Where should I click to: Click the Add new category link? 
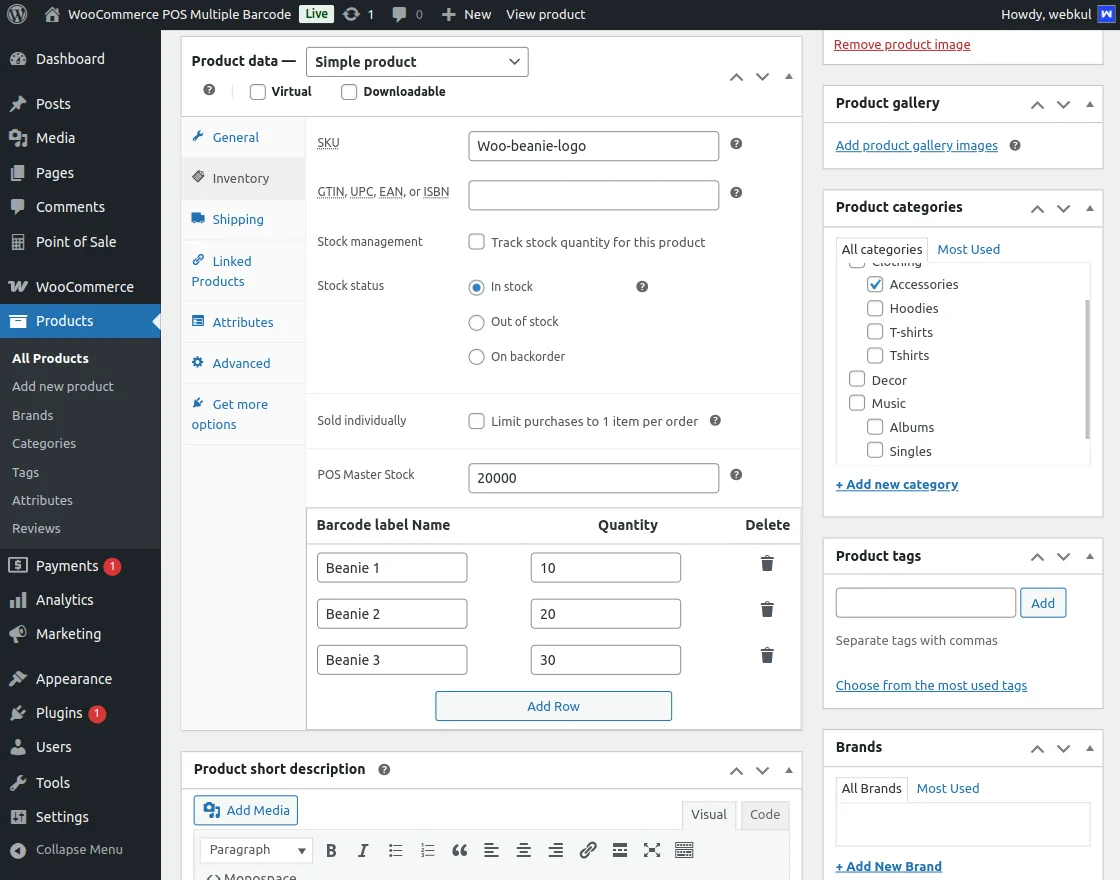[x=896, y=484]
